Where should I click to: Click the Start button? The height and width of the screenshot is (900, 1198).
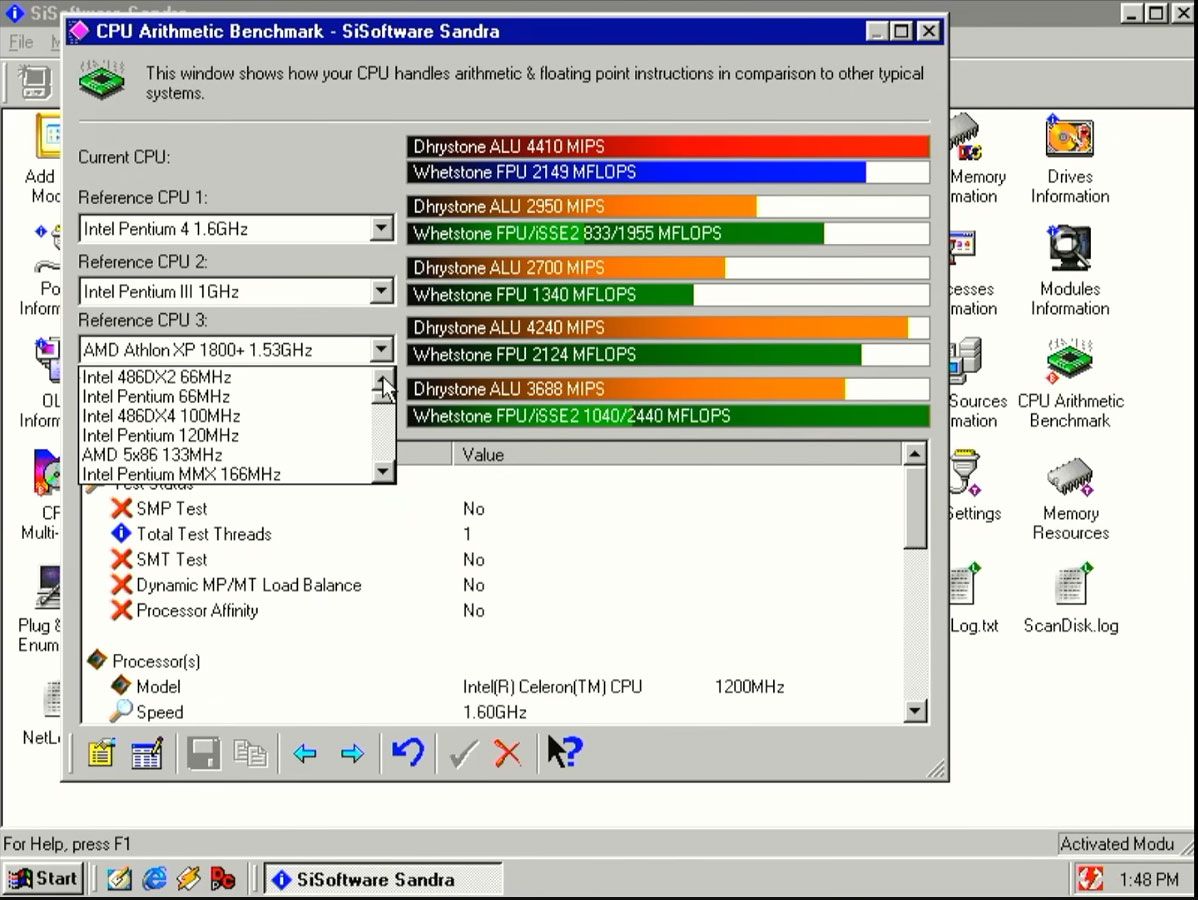click(44, 879)
